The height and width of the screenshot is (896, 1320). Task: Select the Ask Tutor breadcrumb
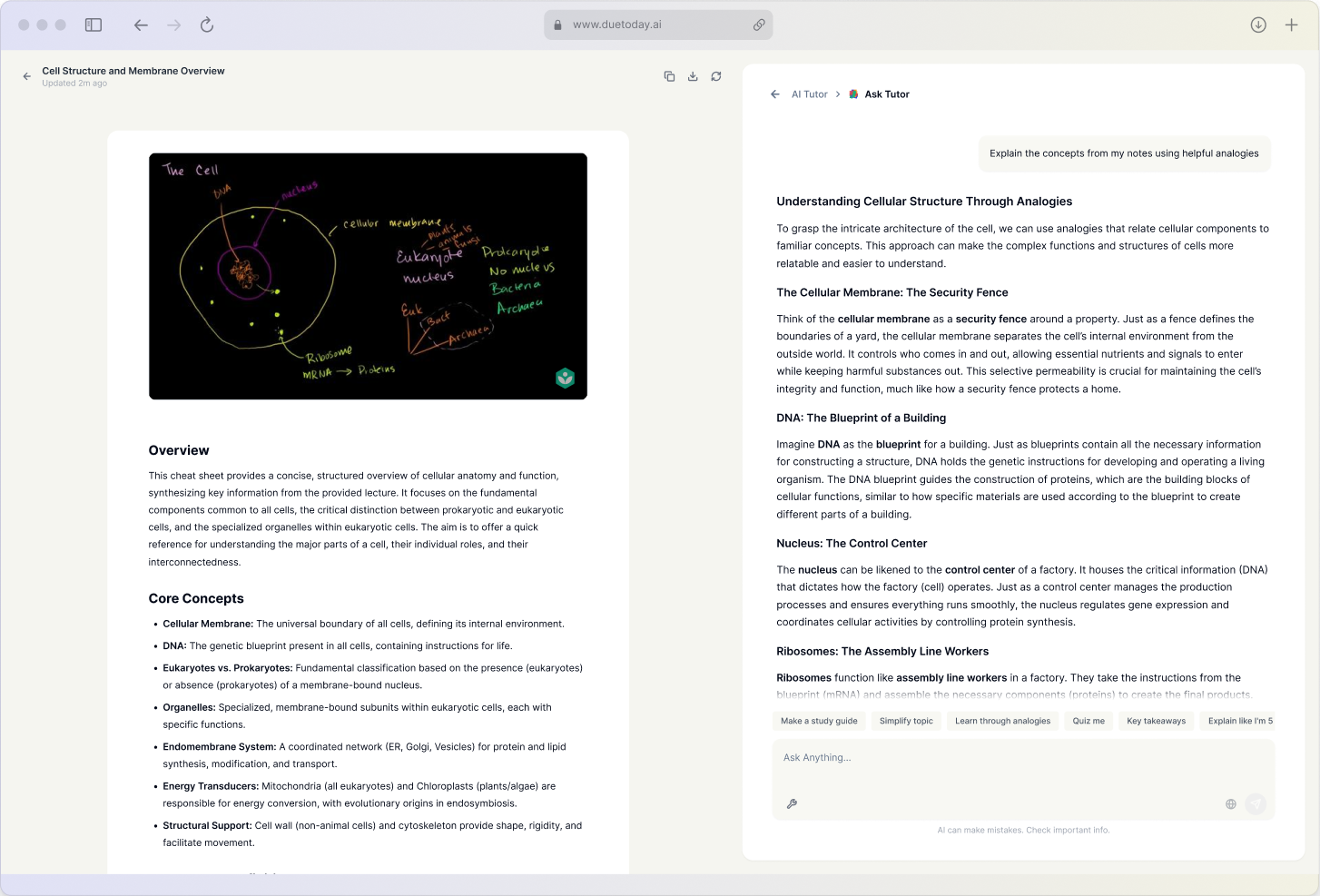tap(887, 94)
